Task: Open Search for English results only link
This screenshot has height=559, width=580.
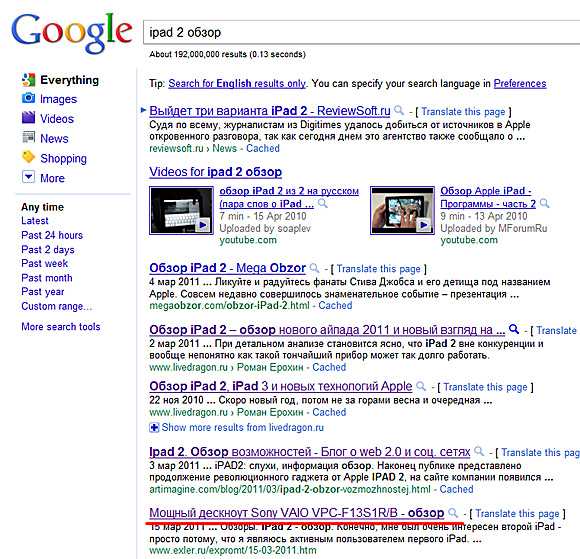Action: (237, 84)
